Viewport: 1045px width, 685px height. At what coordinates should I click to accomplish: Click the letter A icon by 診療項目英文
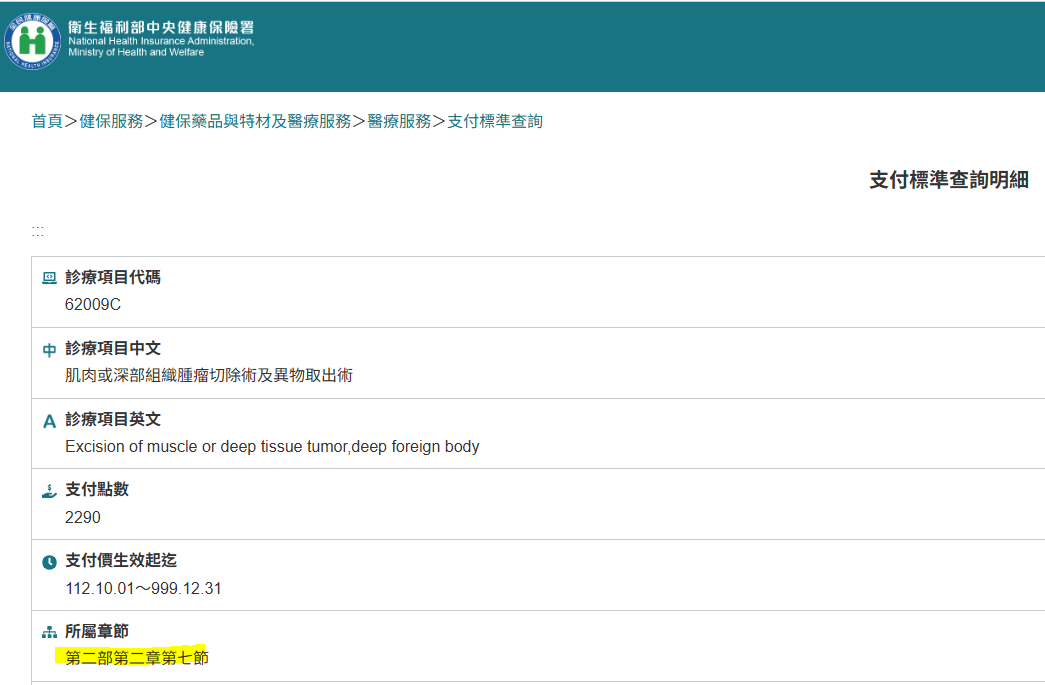click(x=49, y=421)
